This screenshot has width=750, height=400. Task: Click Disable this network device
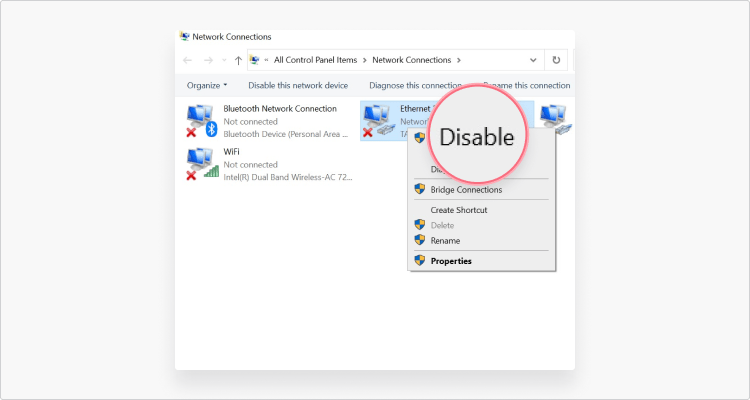[298, 86]
